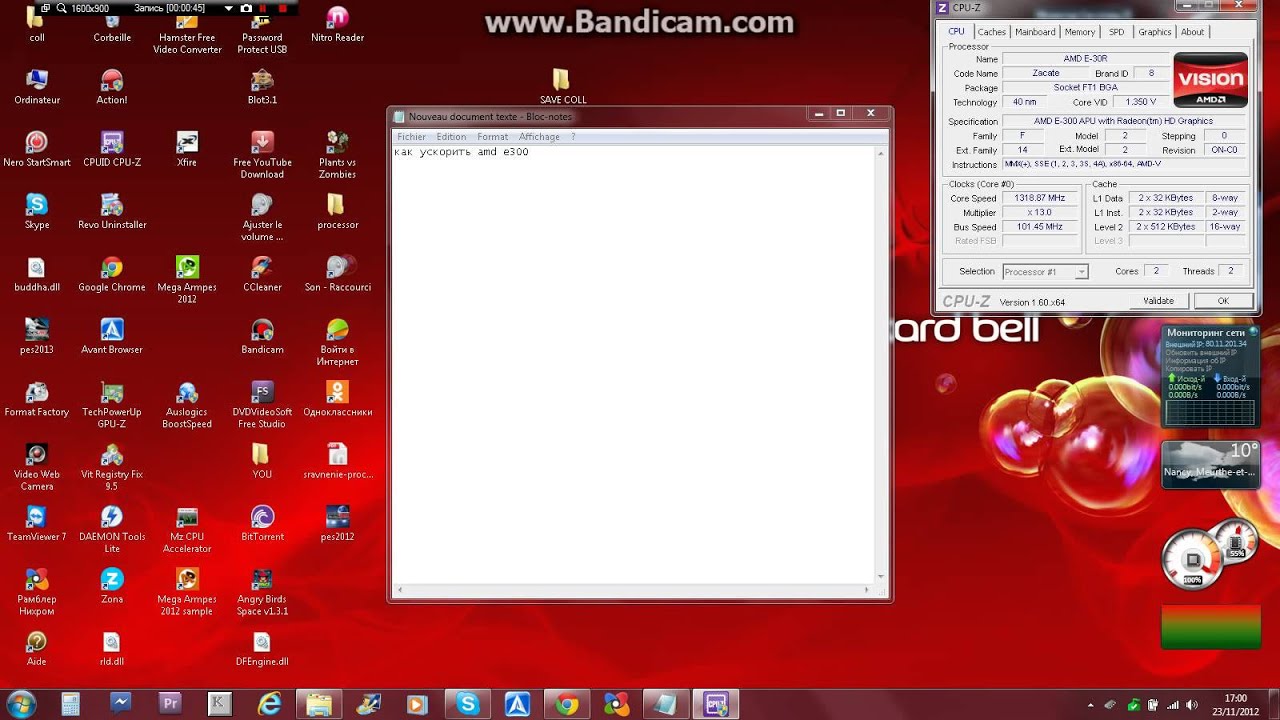Viewport: 1280px width, 720px height.
Task: Click the Bandicam camera screenshot icon
Action: (246, 8)
